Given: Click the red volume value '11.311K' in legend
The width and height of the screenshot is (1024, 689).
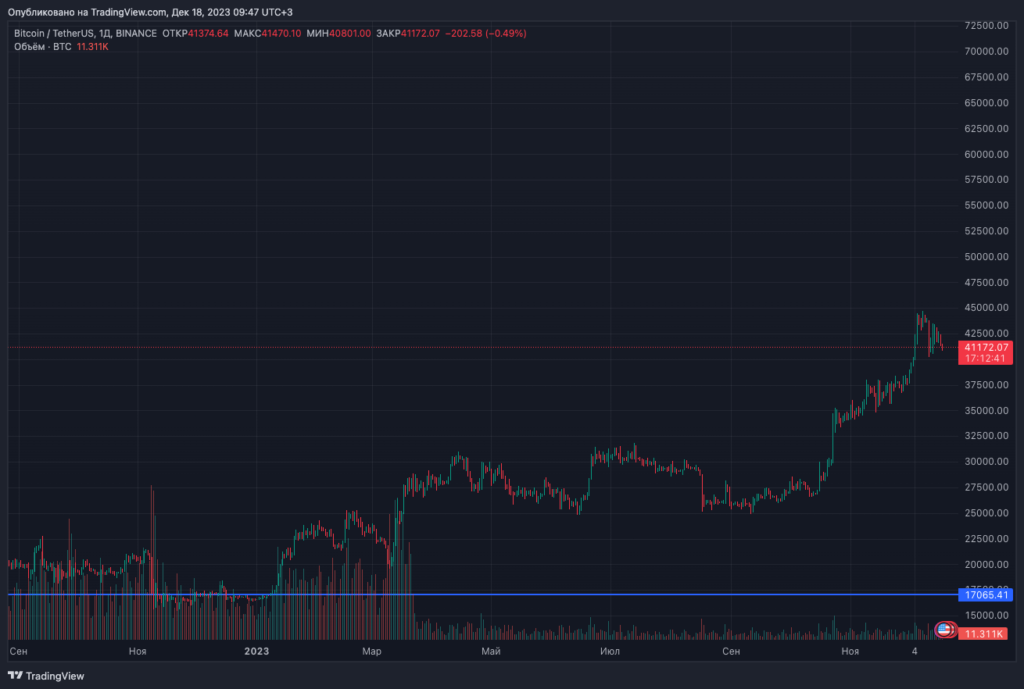Looking at the screenshot, I should point(92,46).
